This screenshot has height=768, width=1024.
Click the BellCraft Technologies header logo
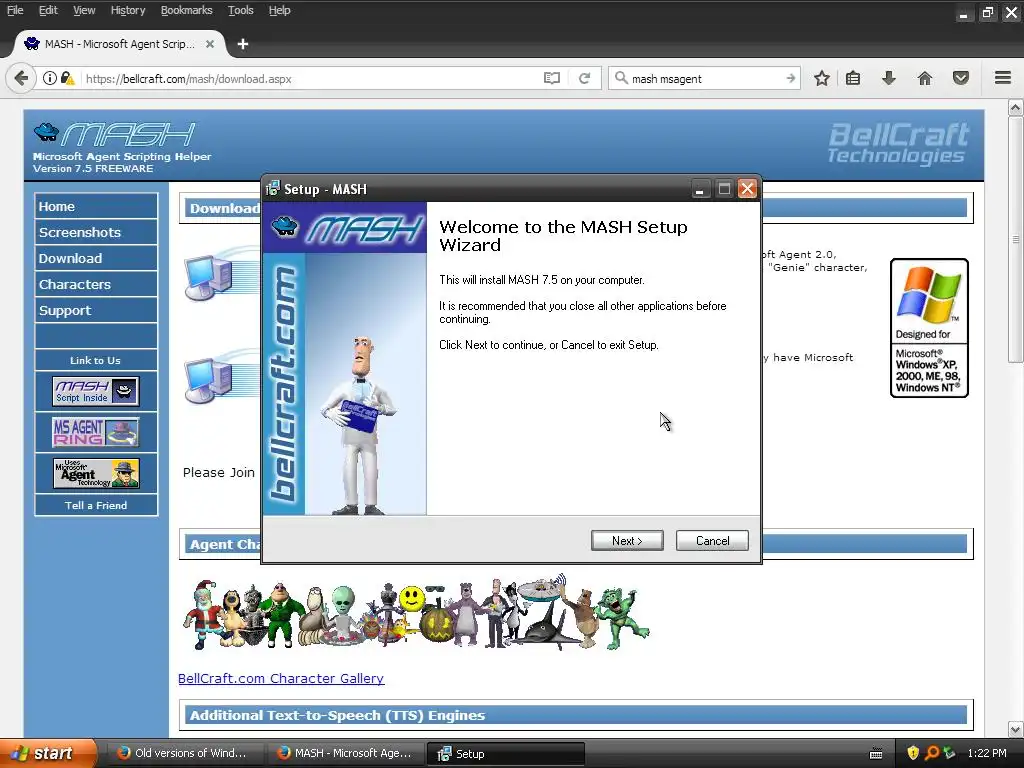tap(898, 143)
